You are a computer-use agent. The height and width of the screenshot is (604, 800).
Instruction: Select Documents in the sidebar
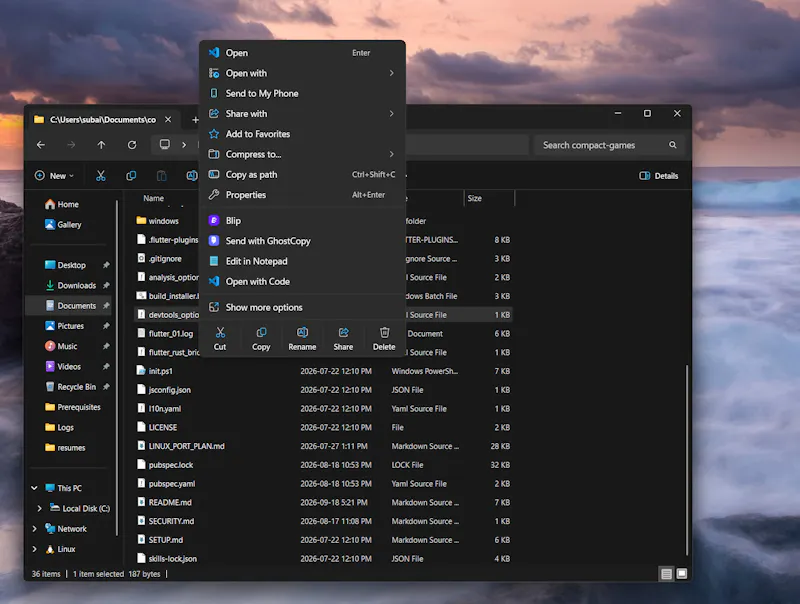coord(70,306)
